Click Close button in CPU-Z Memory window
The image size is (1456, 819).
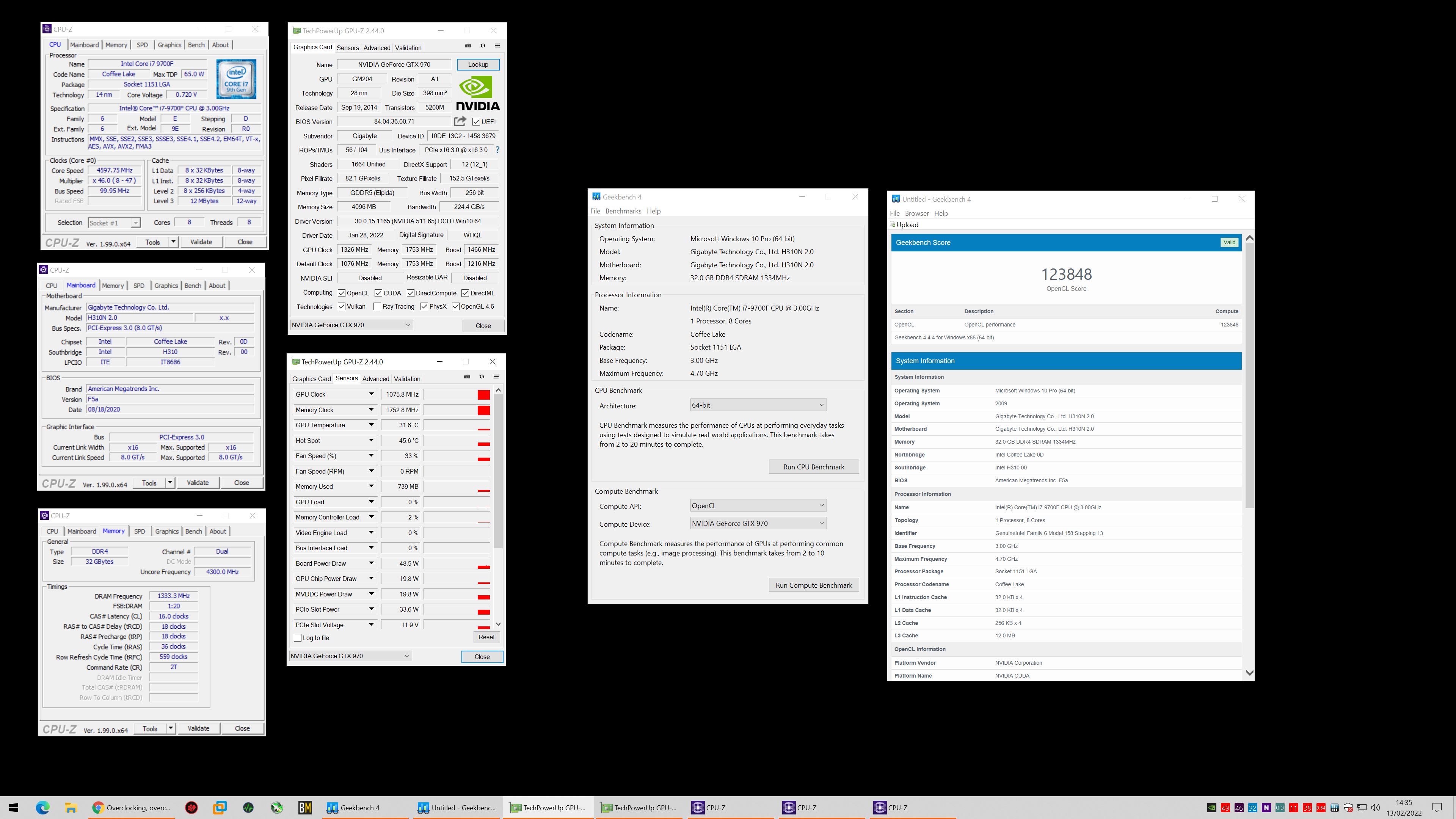pyautogui.click(x=242, y=728)
